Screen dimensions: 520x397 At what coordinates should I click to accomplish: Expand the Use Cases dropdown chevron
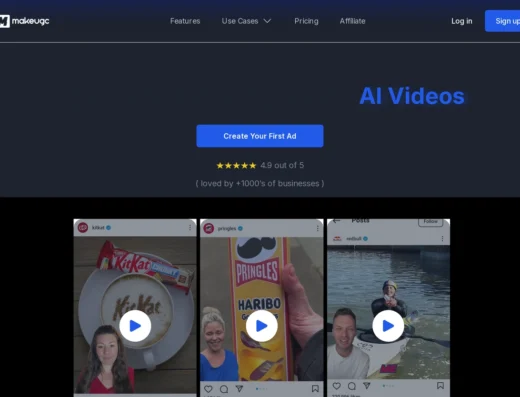click(267, 21)
